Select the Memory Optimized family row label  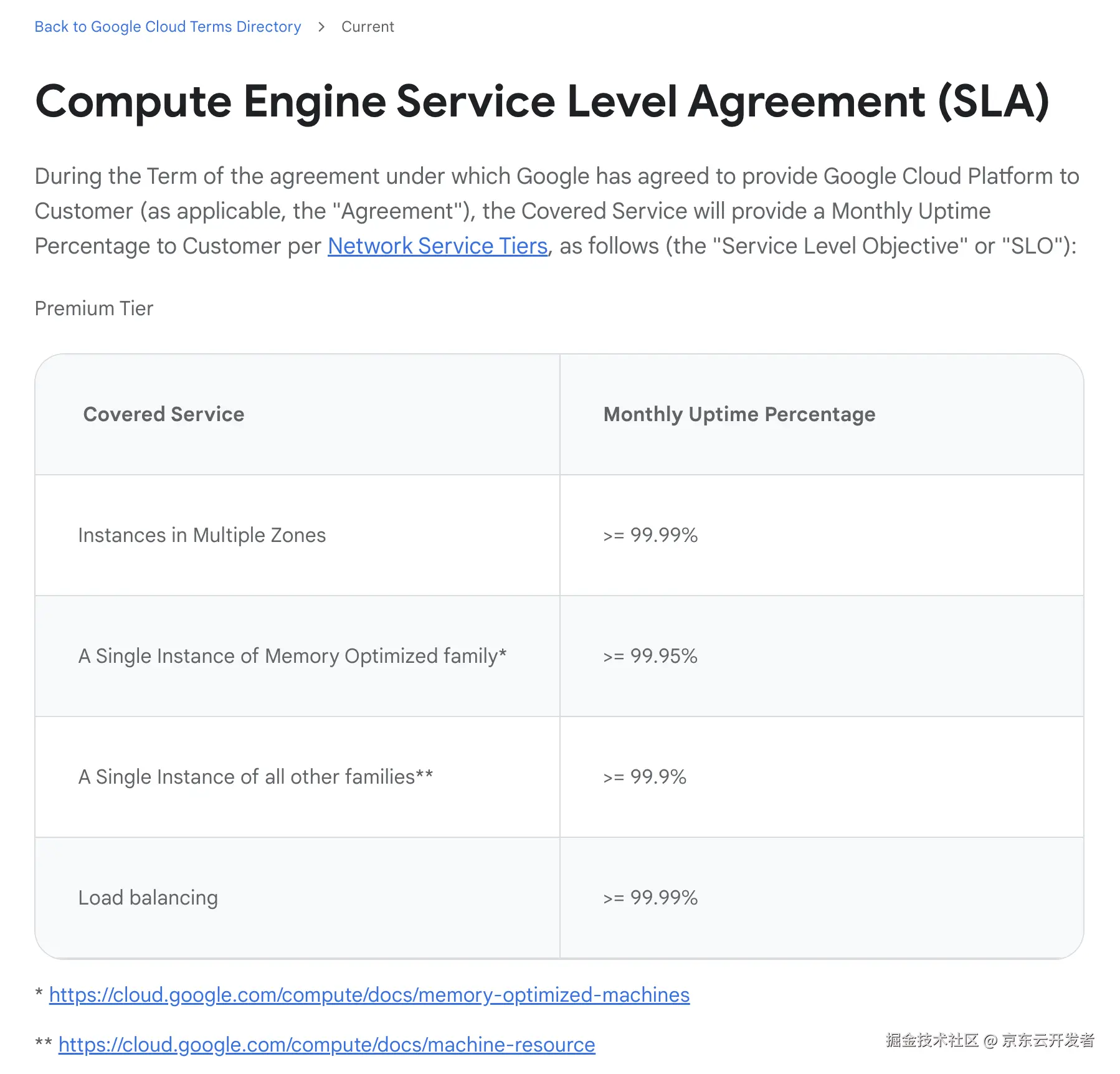[292, 656]
